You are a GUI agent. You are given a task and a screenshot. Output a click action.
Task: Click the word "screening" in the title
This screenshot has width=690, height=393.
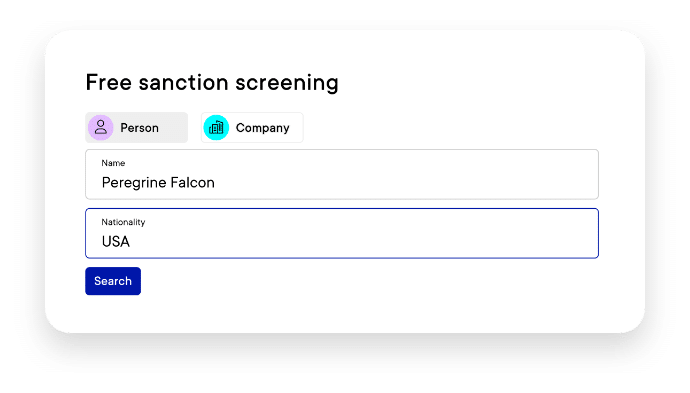tap(287, 82)
